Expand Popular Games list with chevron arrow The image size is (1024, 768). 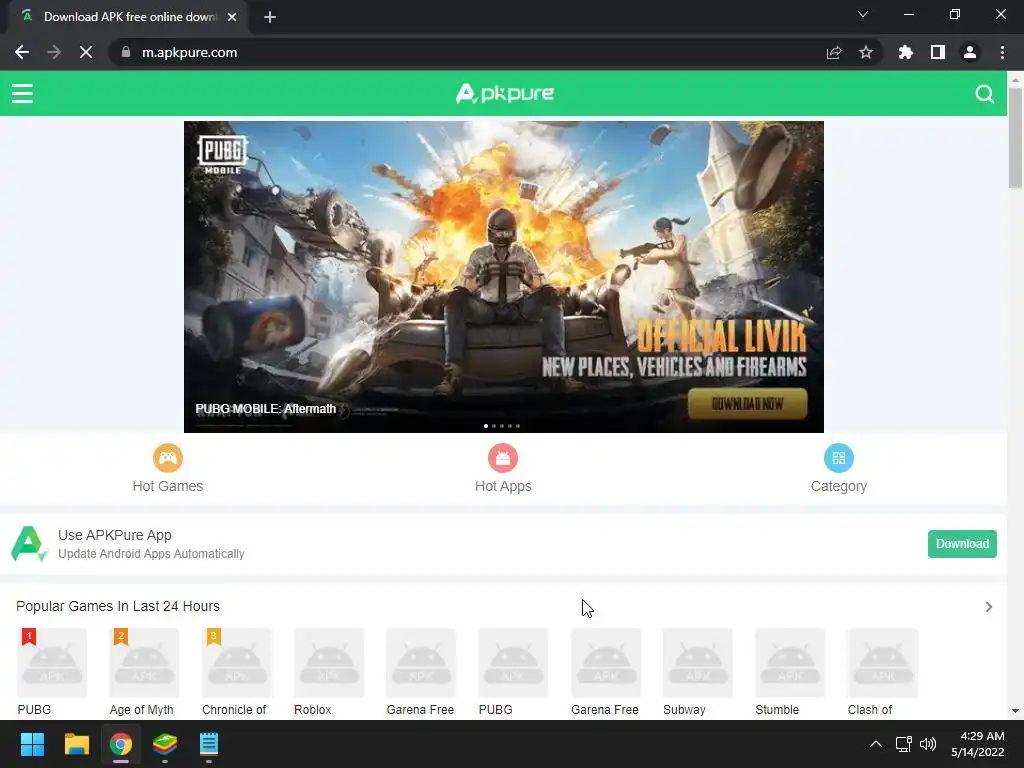(x=989, y=607)
